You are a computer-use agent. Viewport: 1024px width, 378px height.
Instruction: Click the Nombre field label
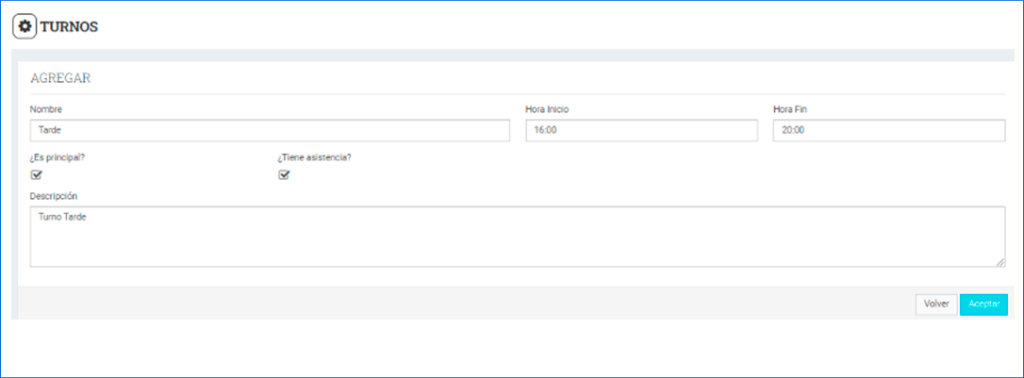point(46,109)
